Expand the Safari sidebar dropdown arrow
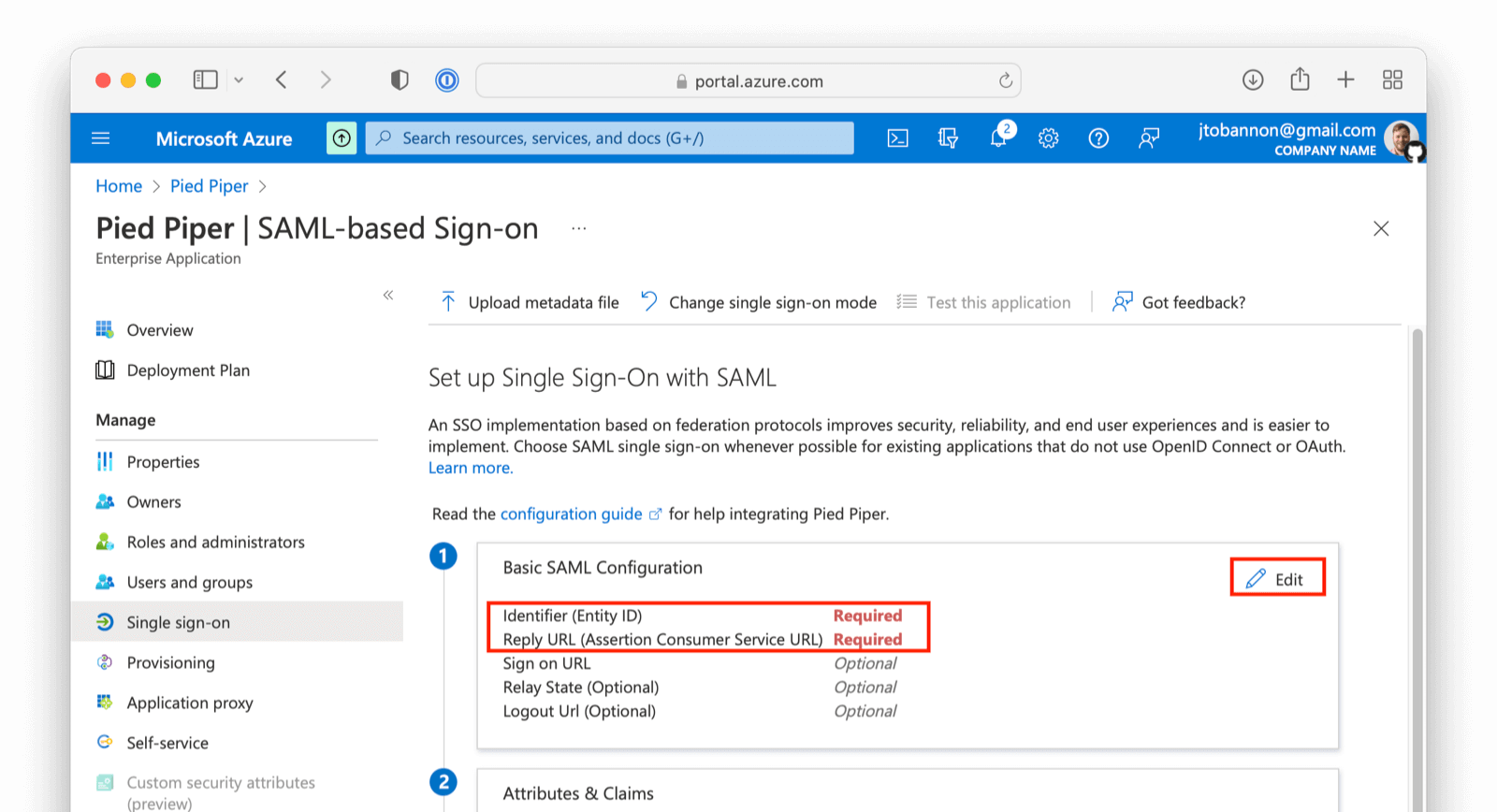Viewport: 1497px width, 812px height. (x=239, y=80)
